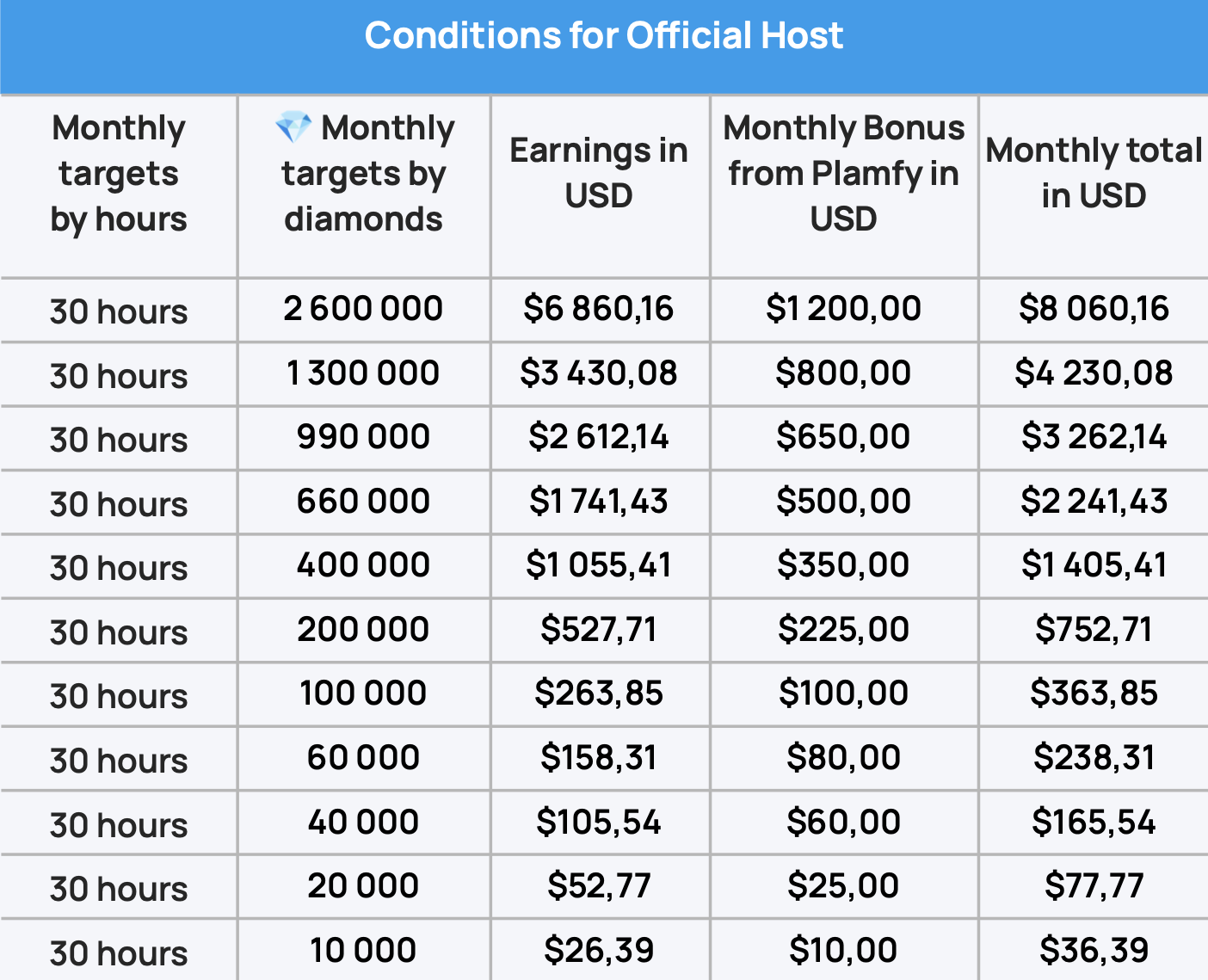
Task: Select the 20 000 diamonds cell
Action: pyautogui.click(x=363, y=886)
